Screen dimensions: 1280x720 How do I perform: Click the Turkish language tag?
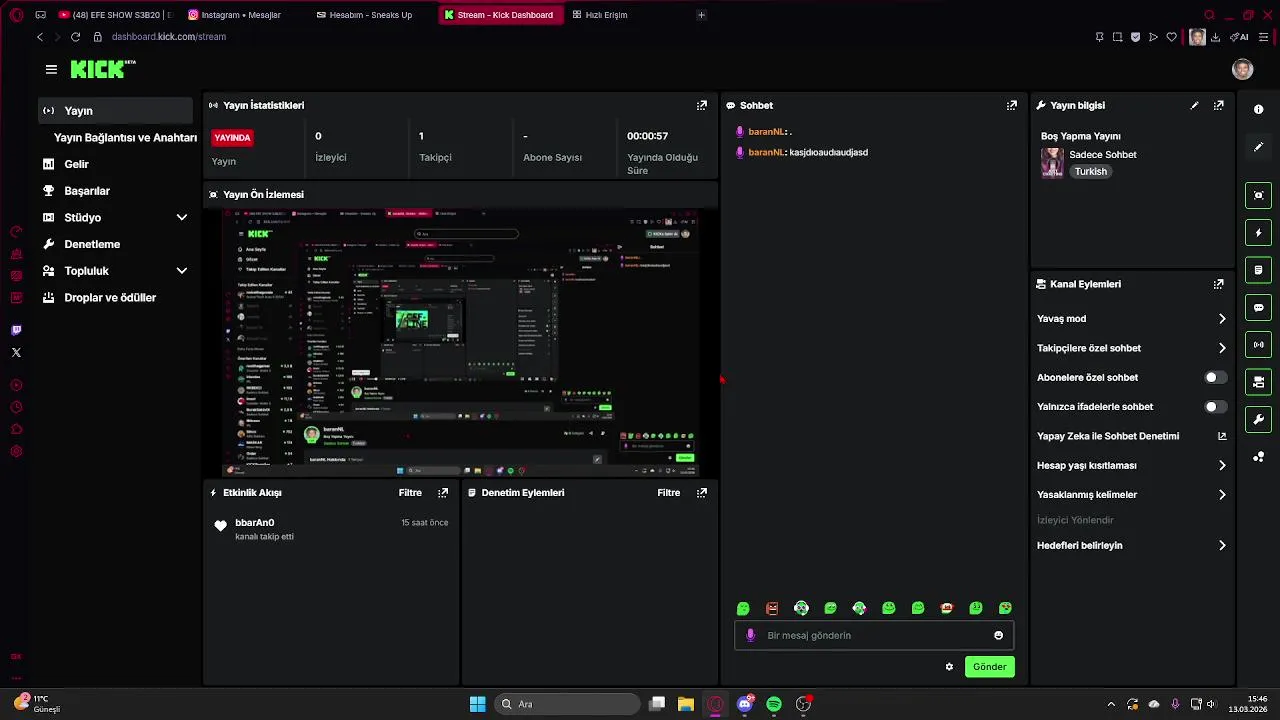(x=1091, y=172)
